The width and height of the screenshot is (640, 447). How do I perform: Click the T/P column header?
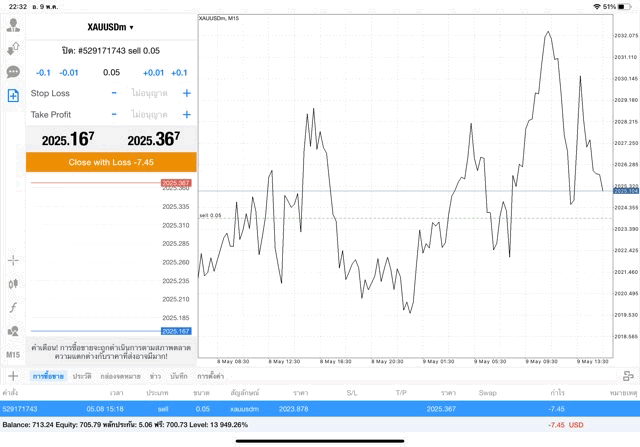pyautogui.click(x=401, y=393)
